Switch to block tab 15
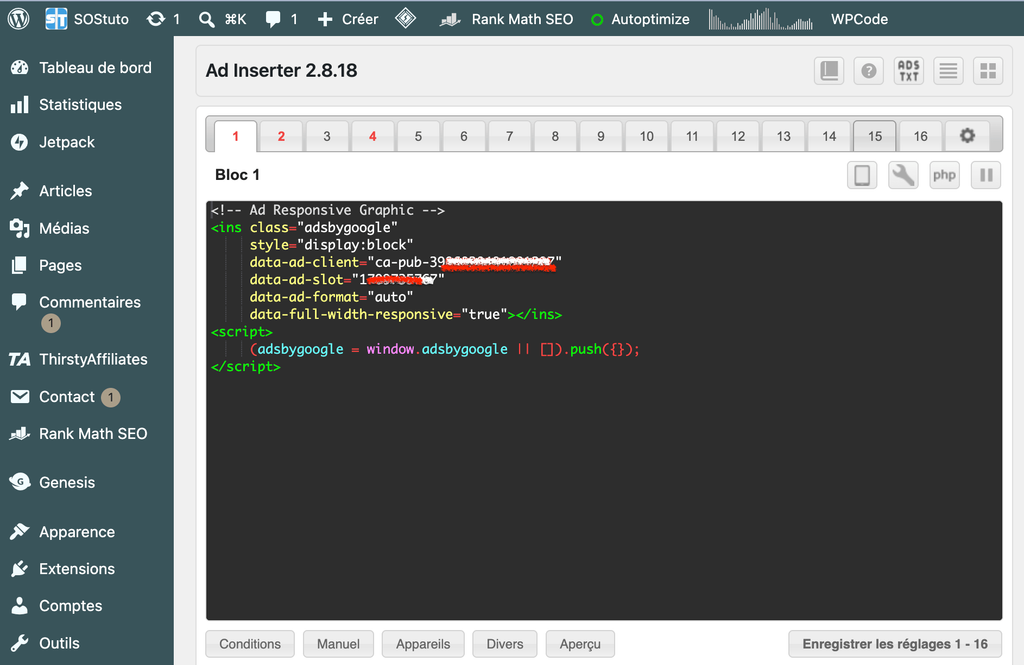The height and width of the screenshot is (665, 1024). 875,136
